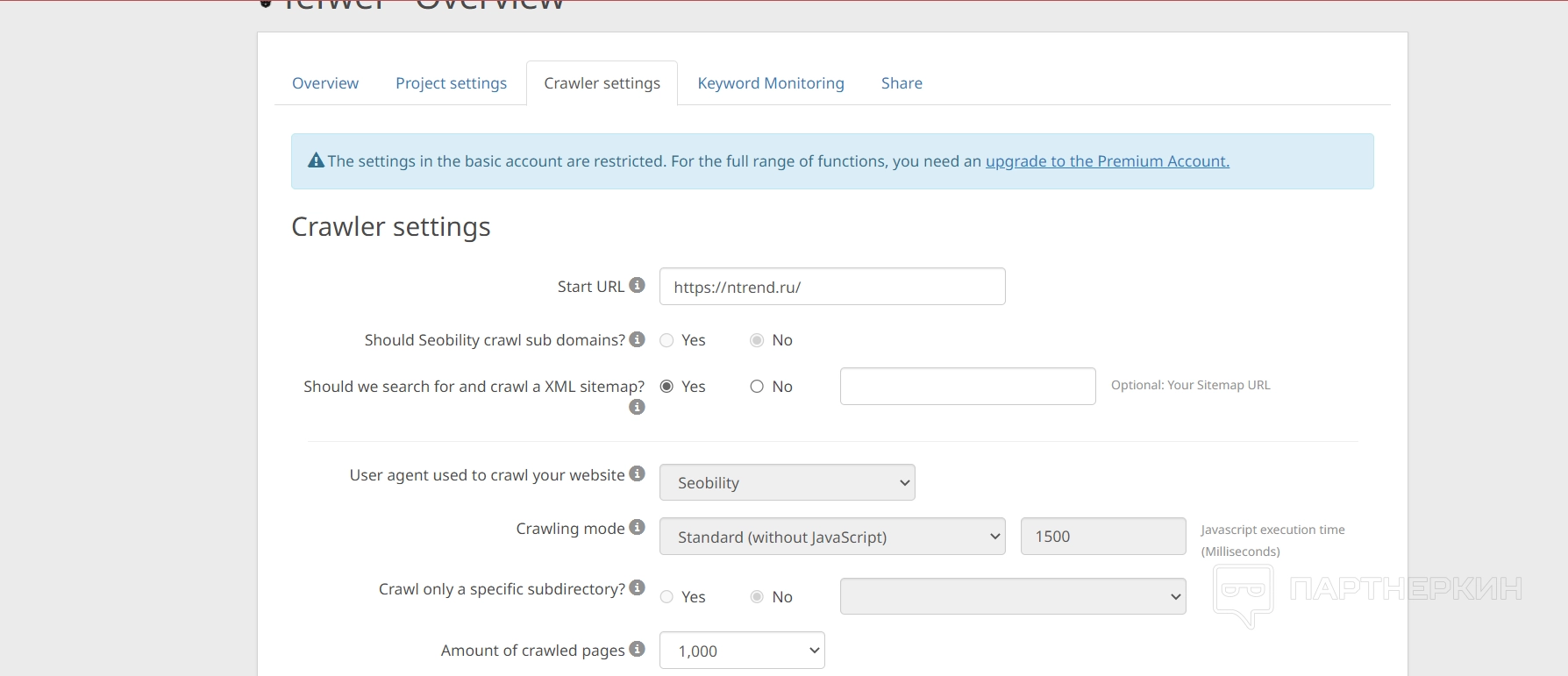The height and width of the screenshot is (676, 1568).
Task: Switch to the Project settings tab
Action: click(451, 83)
